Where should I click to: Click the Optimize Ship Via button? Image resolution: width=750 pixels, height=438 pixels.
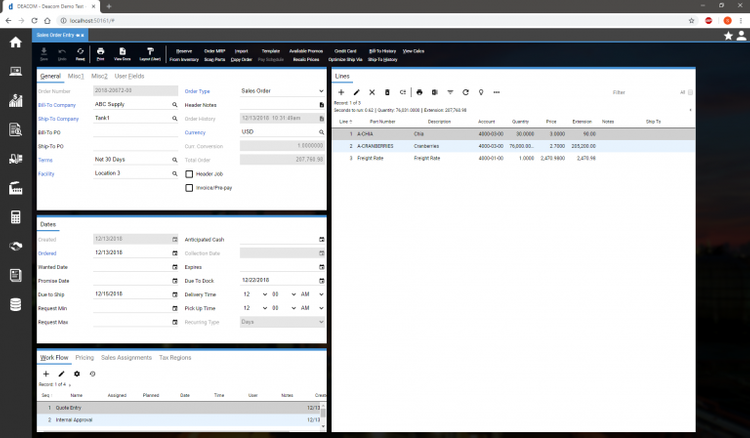tap(345, 60)
